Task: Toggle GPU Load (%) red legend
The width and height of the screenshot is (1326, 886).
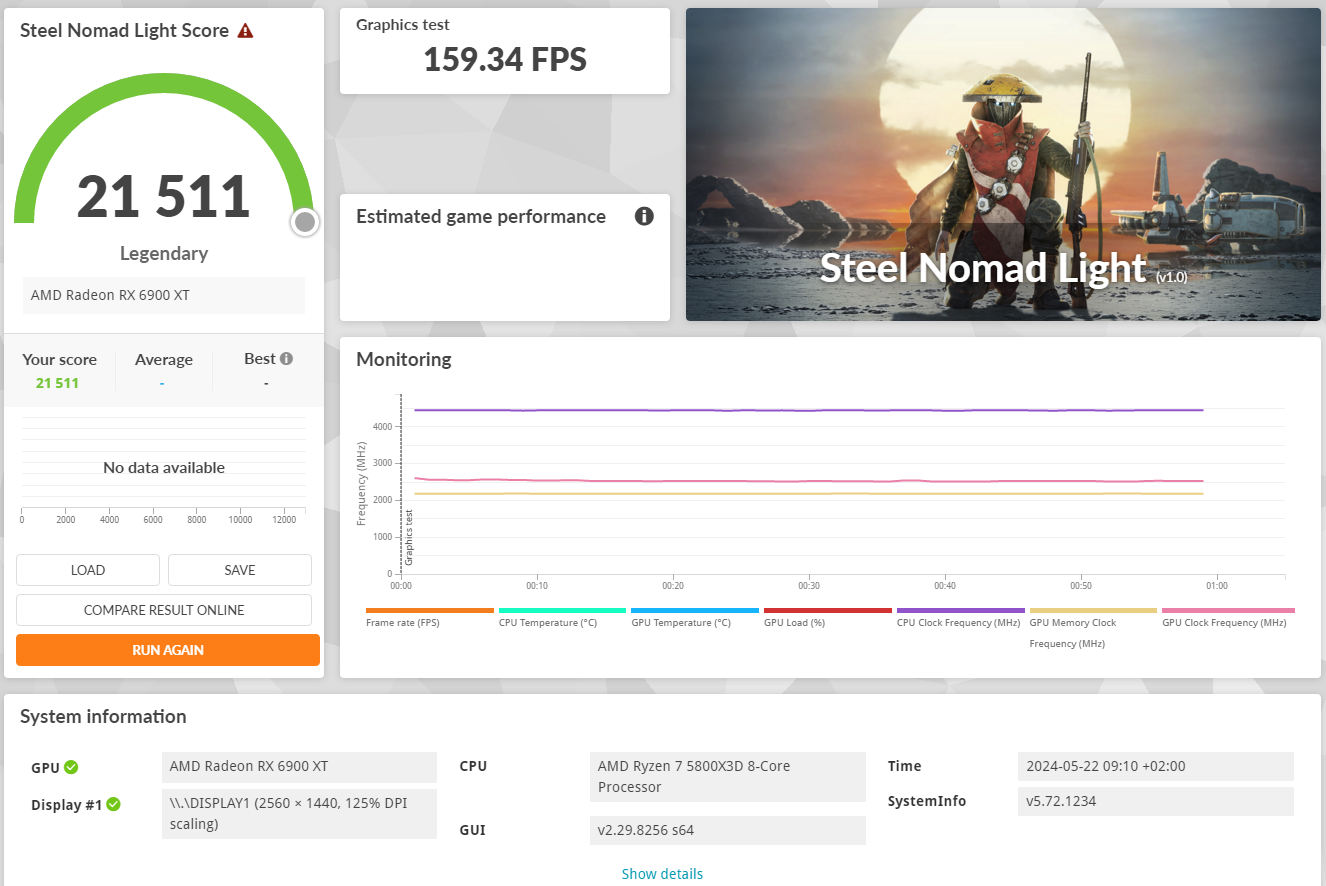Action: point(828,610)
